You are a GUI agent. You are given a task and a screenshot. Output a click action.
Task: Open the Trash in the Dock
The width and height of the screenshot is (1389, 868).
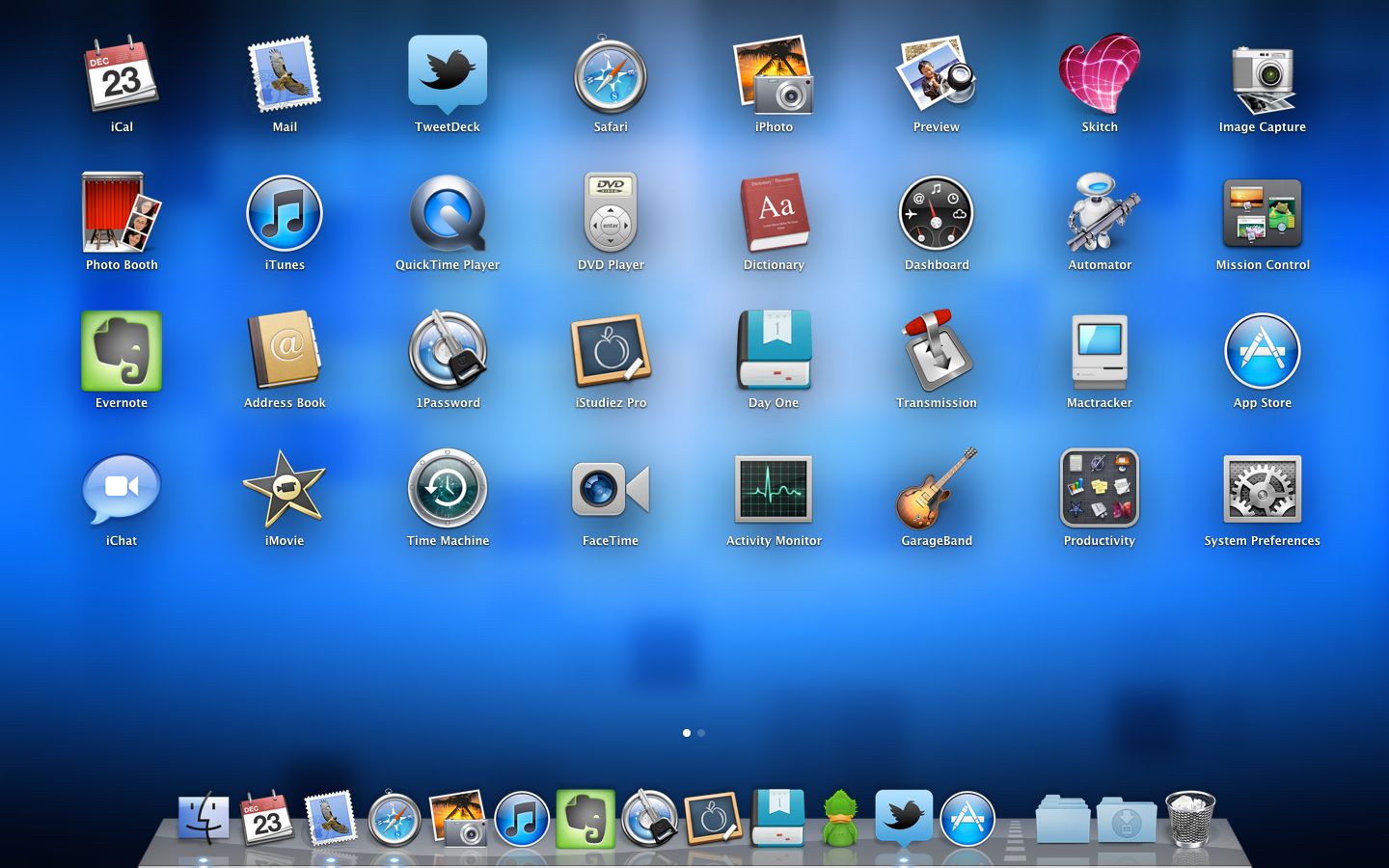(x=1190, y=819)
